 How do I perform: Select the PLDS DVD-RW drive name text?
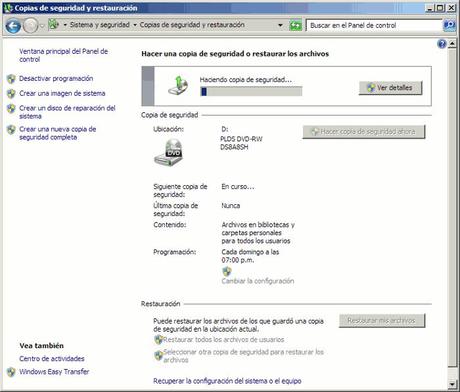click(x=241, y=143)
